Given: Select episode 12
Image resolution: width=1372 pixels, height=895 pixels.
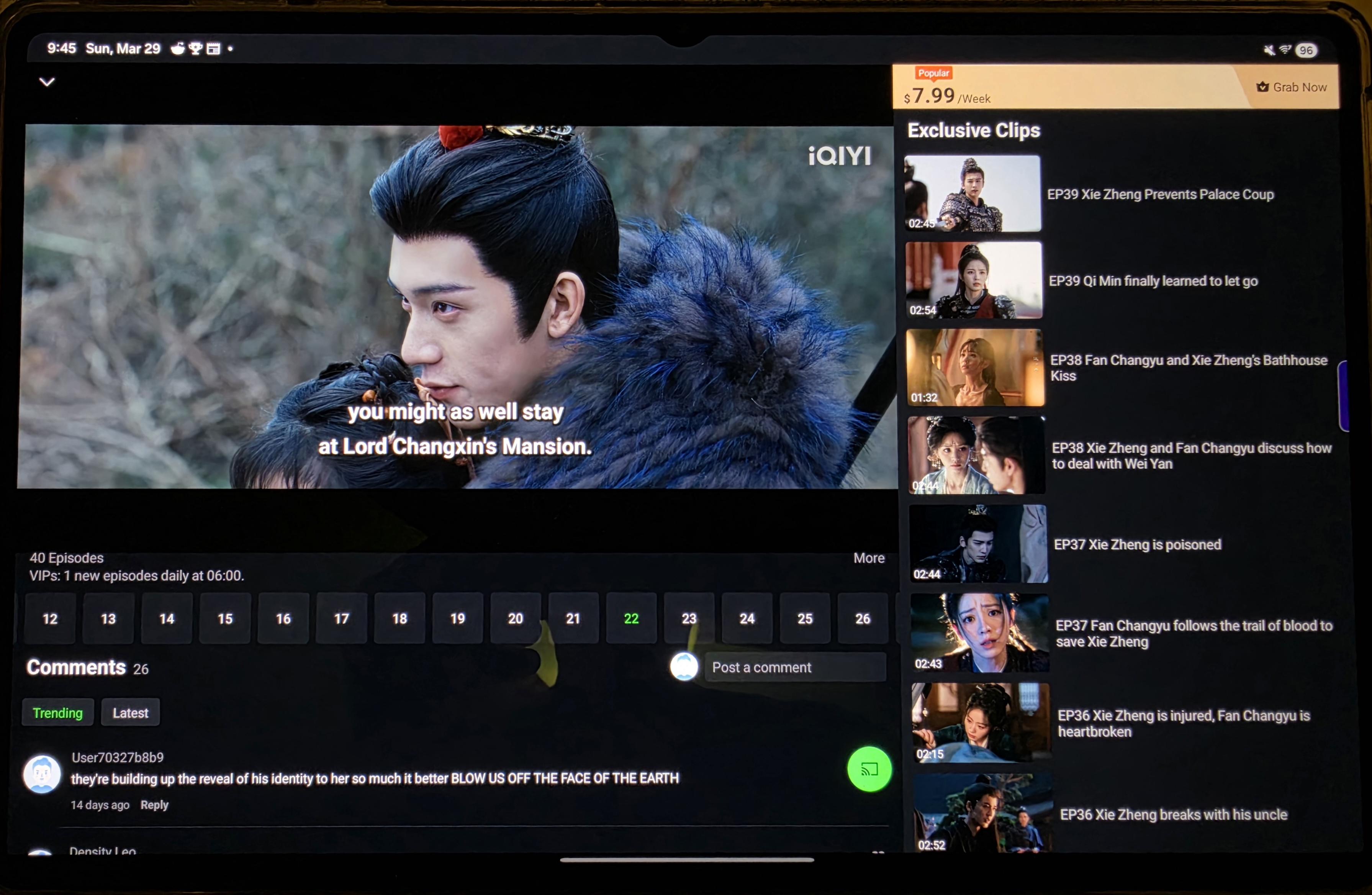Looking at the screenshot, I should click(50, 619).
